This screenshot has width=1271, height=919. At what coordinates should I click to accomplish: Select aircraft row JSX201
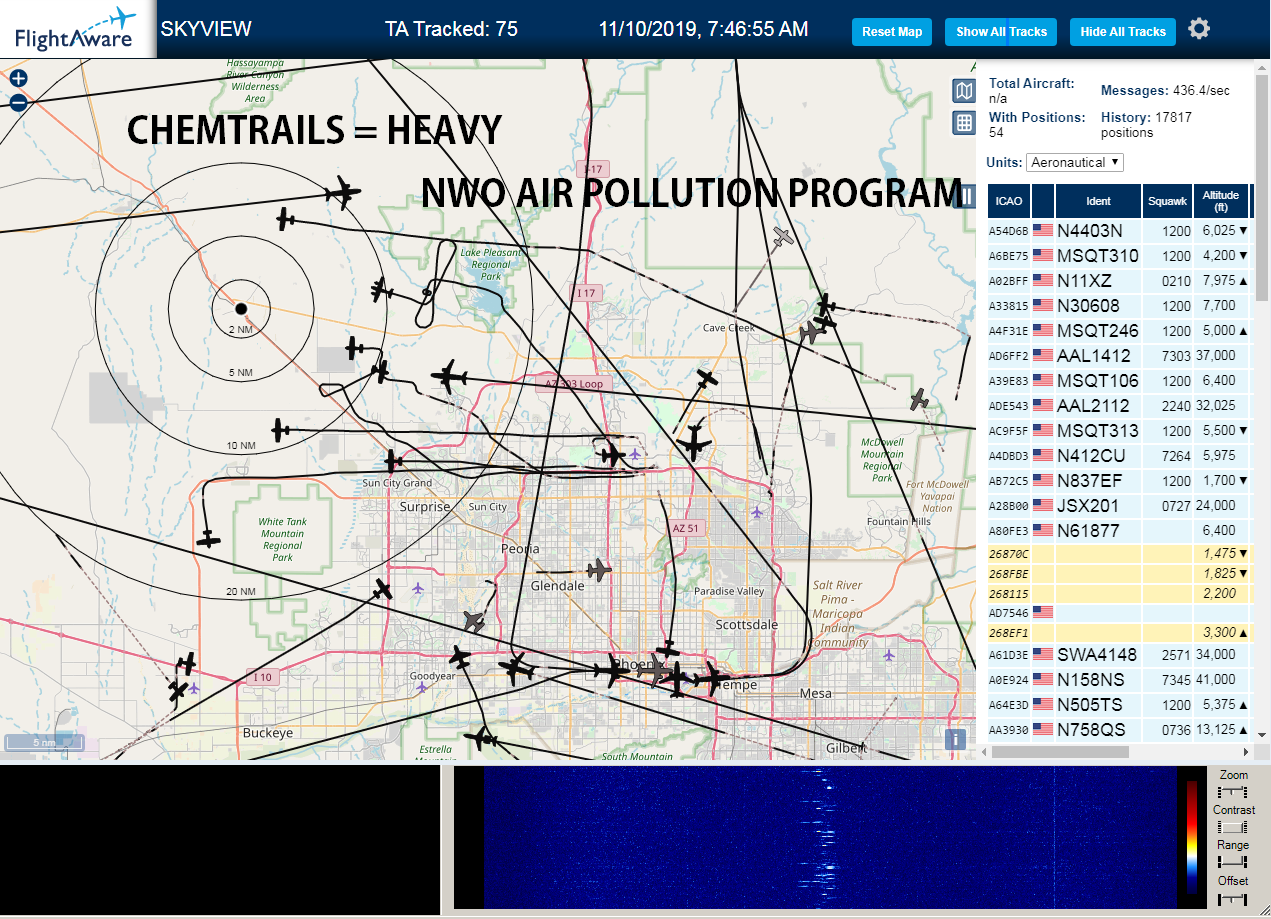coord(1119,505)
